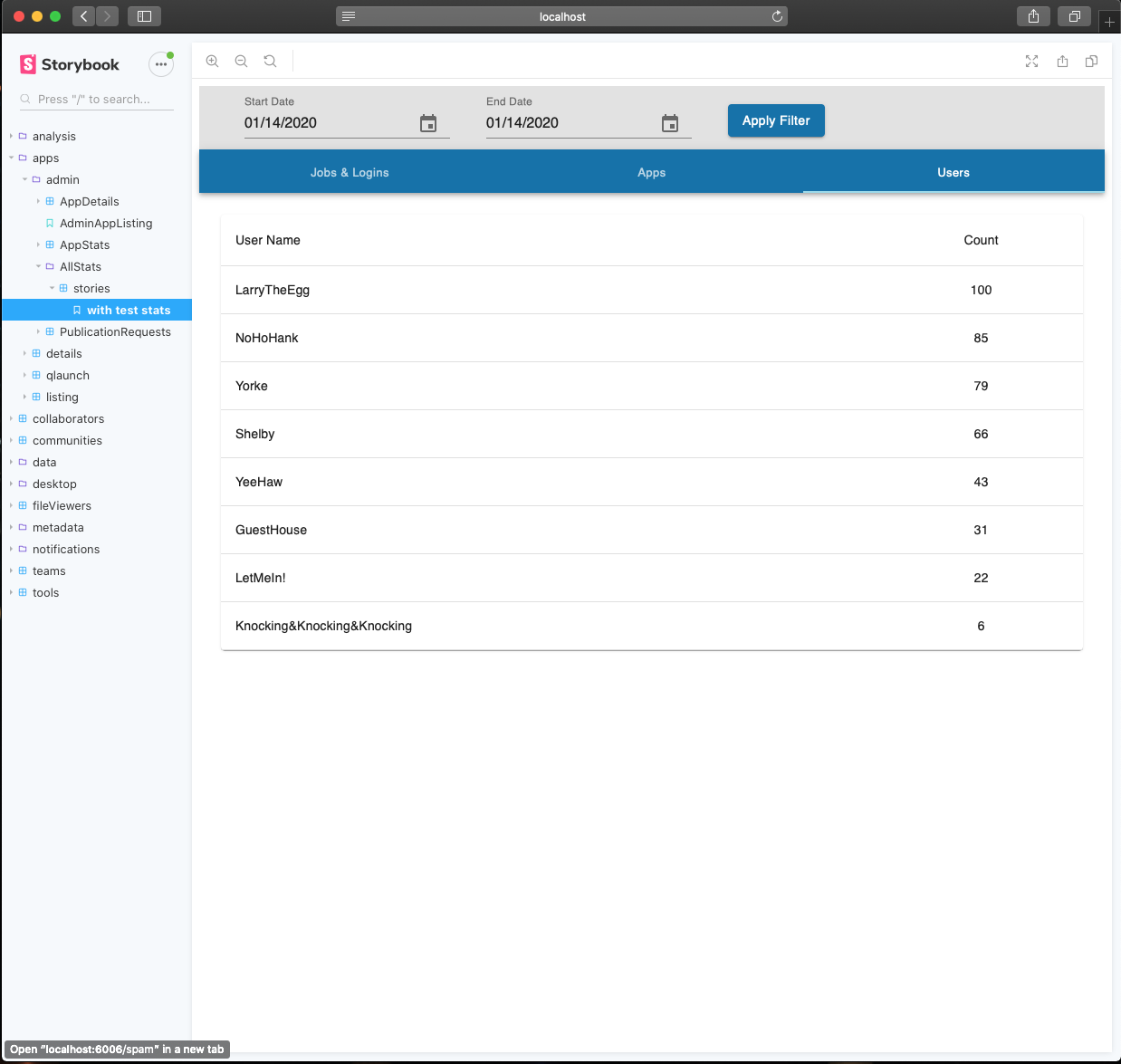Switch to the Jobs & Logins tab
The image size is (1121, 1064).
(x=350, y=172)
